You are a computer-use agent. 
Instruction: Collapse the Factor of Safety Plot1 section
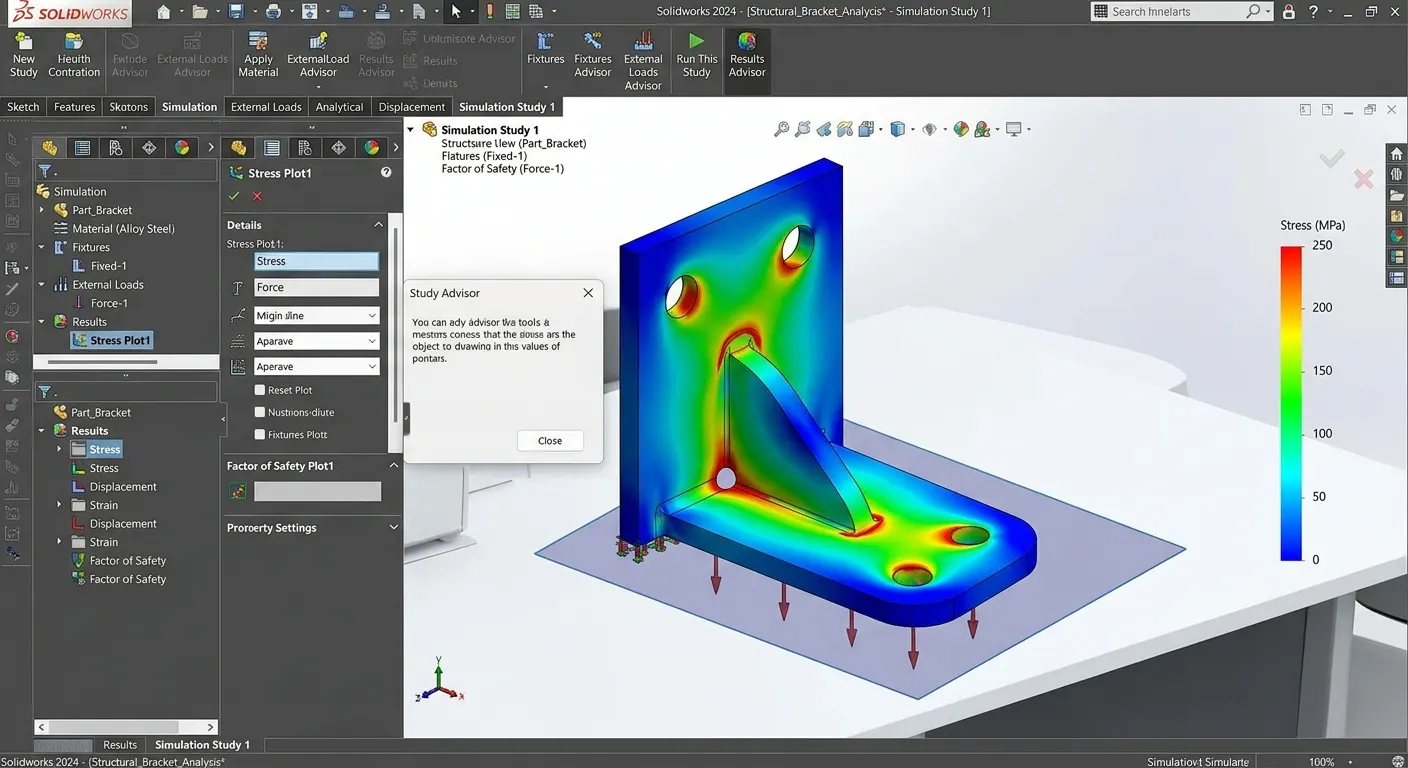tap(392, 466)
